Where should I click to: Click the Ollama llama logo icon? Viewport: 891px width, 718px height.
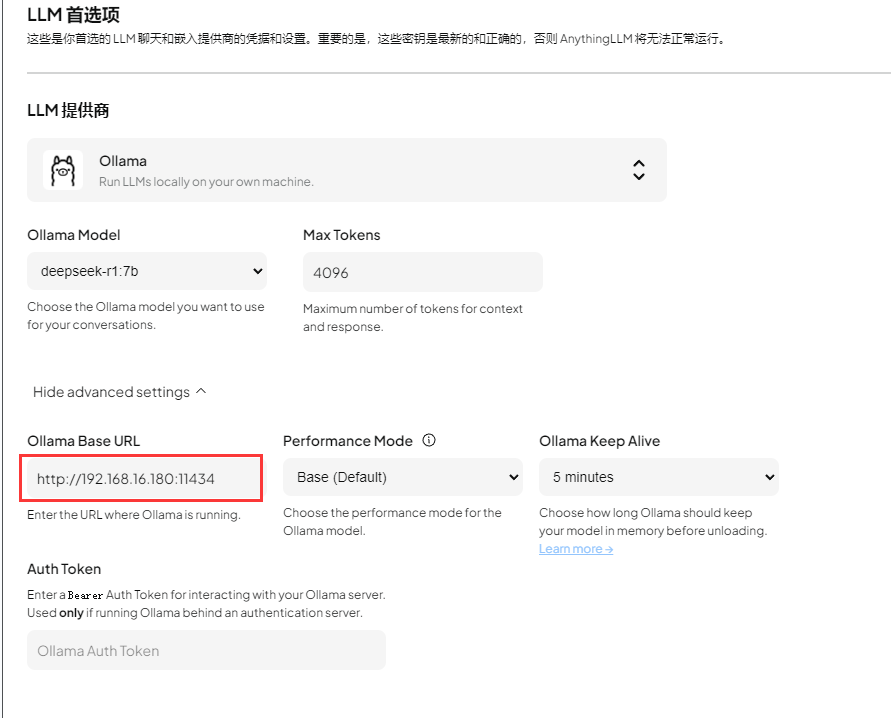point(63,170)
